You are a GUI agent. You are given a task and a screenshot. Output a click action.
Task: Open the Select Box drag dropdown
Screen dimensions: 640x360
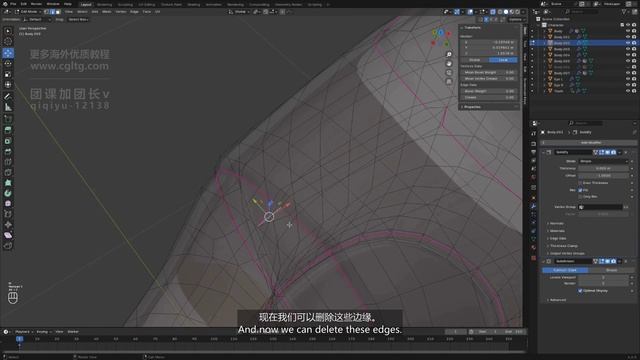(x=78, y=19)
